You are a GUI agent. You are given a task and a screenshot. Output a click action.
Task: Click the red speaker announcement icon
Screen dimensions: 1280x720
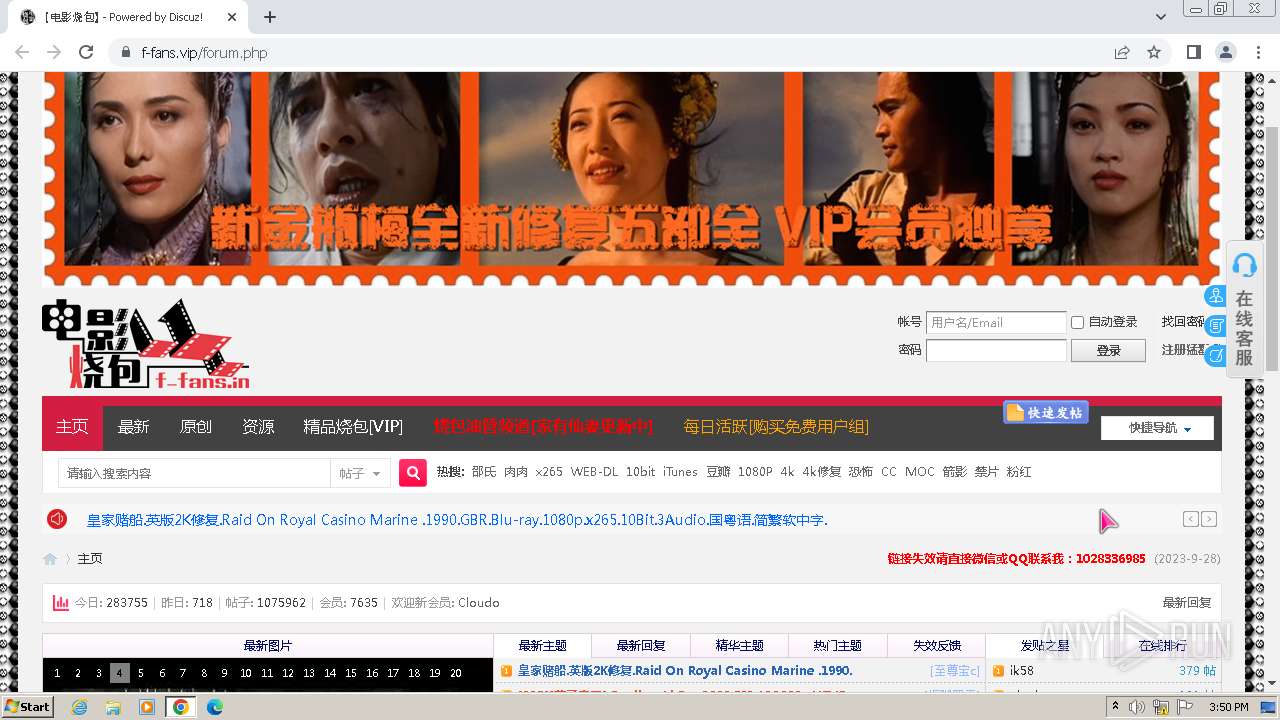click(57, 519)
